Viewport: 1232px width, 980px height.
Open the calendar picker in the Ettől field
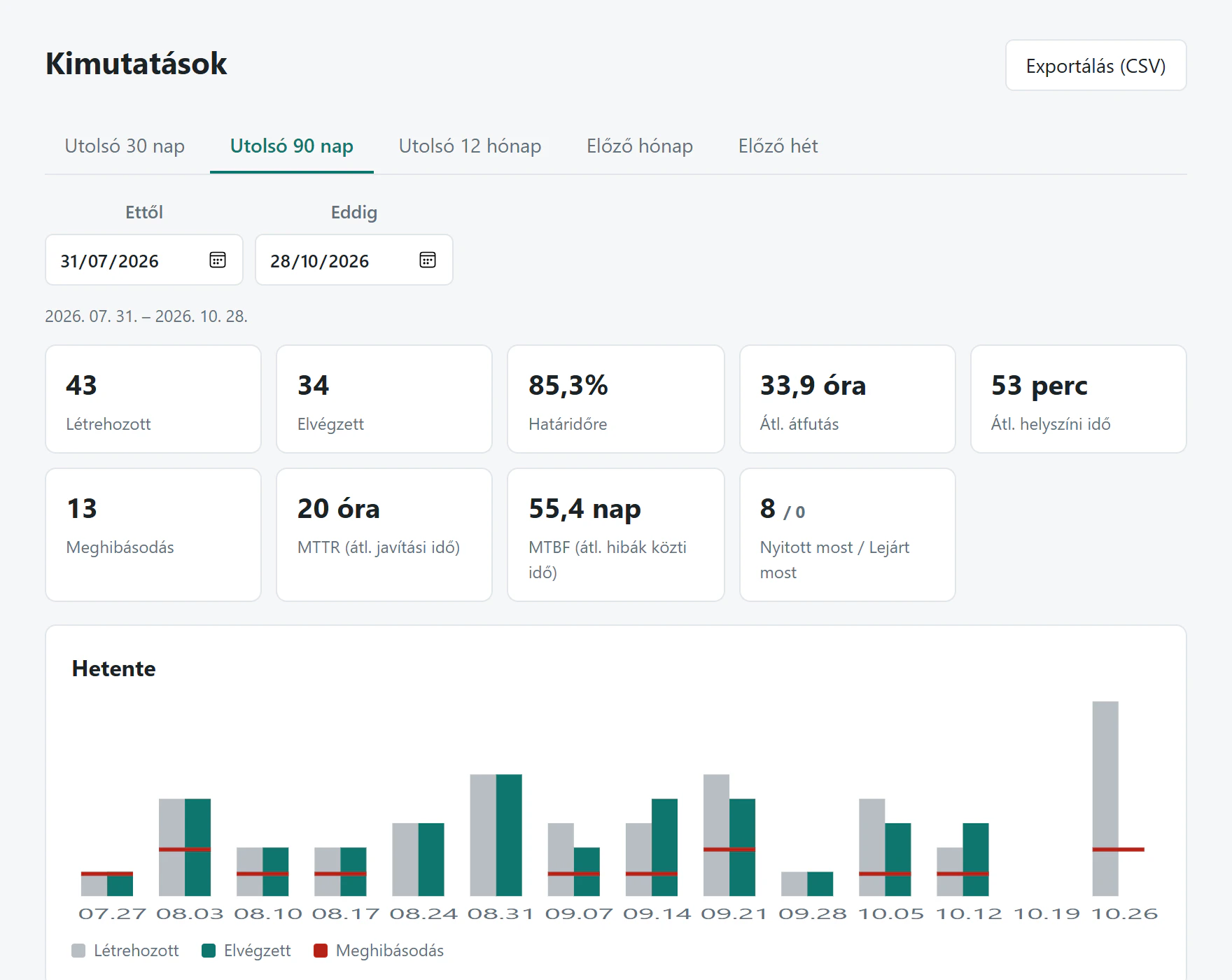coord(218,260)
